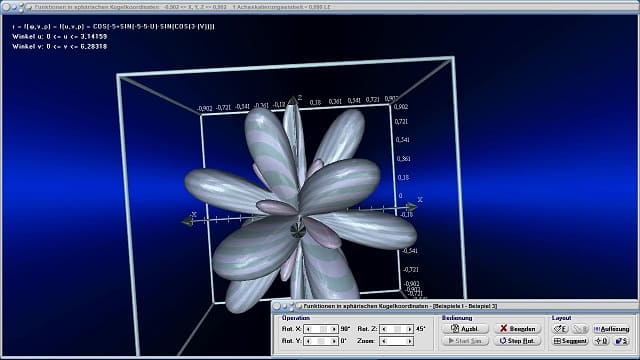Click the 45° Rot. Z value

coord(420,329)
